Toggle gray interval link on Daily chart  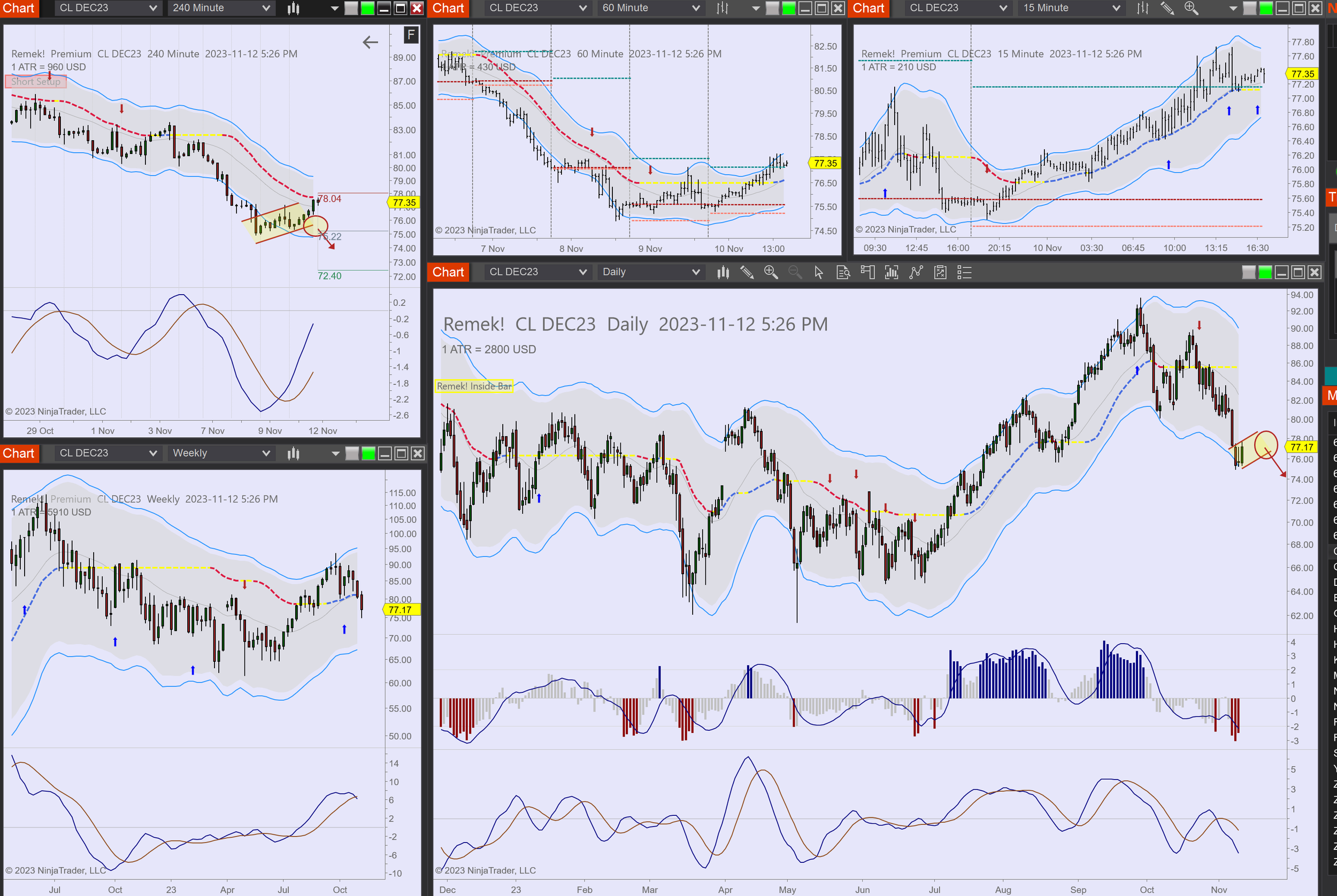tap(1249, 273)
